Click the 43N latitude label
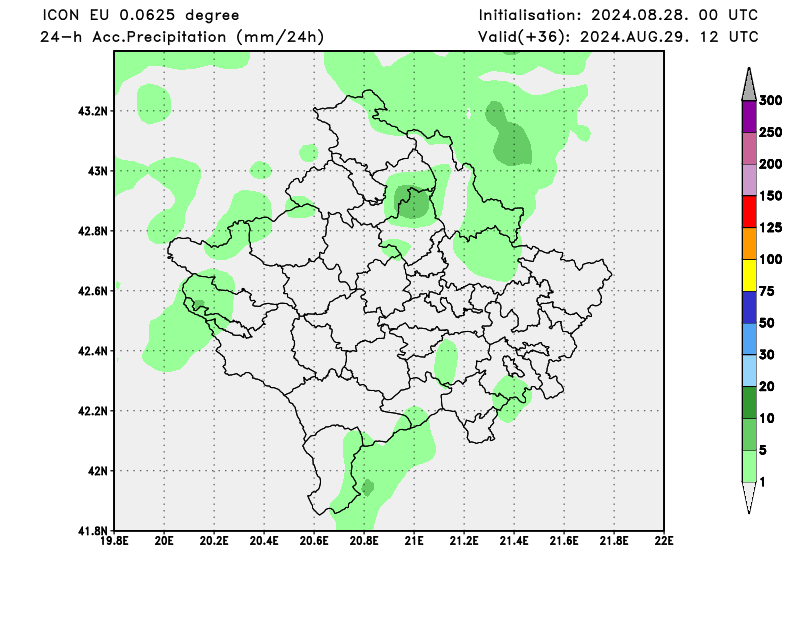800x618 pixels. click(97, 171)
